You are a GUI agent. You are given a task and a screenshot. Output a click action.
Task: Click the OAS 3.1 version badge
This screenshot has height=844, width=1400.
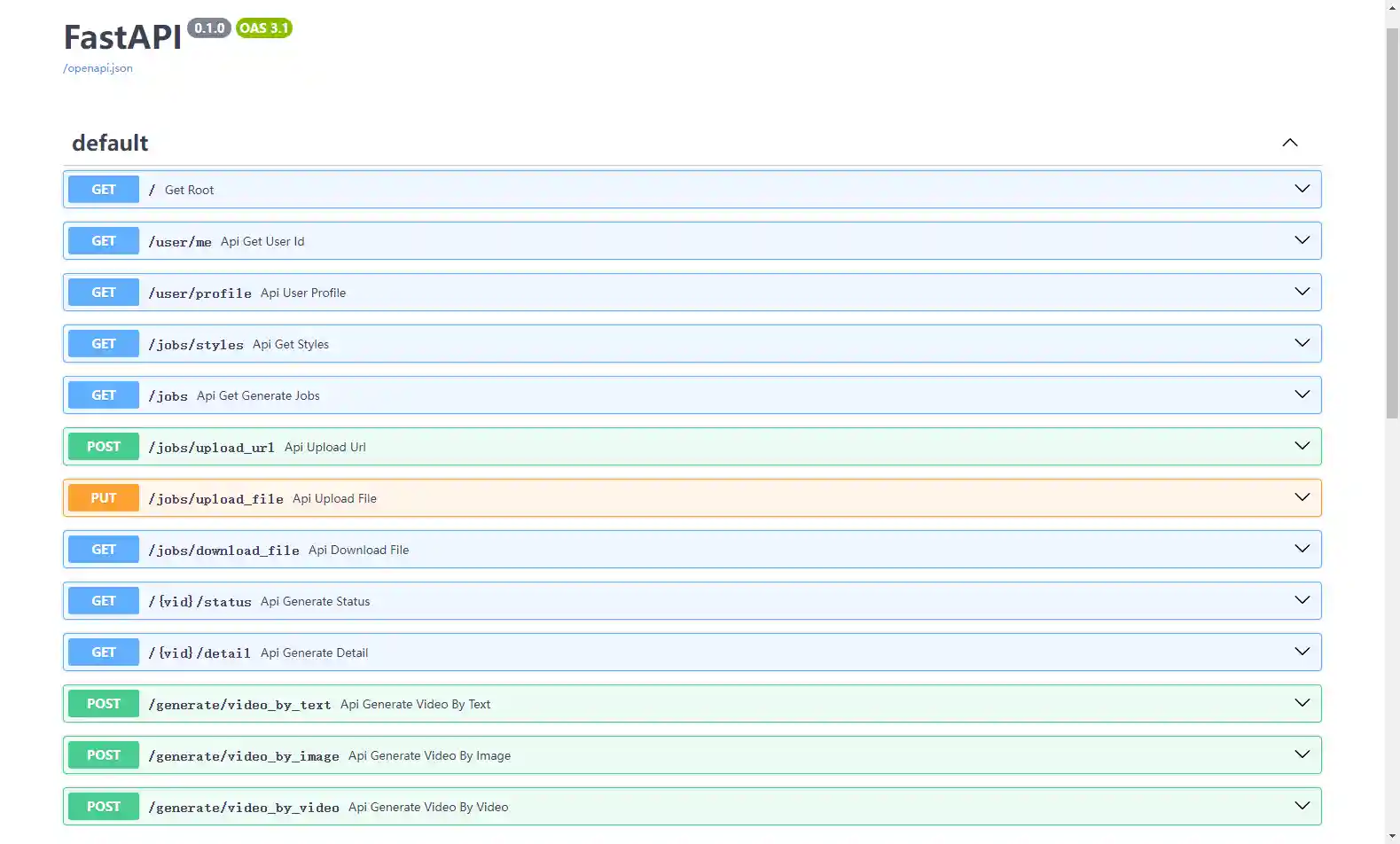(263, 28)
